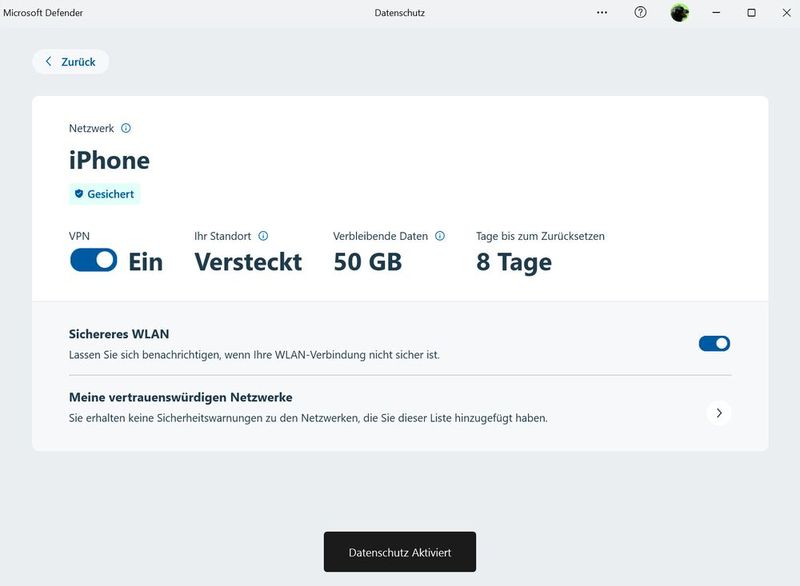
Task: Click the Gesichert status badge
Action: [x=105, y=194]
